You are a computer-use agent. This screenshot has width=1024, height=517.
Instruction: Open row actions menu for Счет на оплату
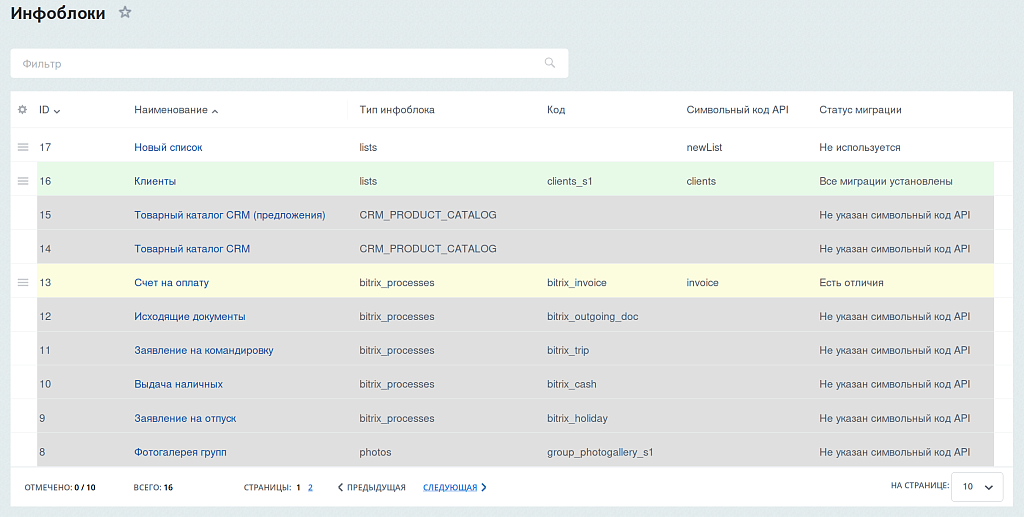(23, 283)
